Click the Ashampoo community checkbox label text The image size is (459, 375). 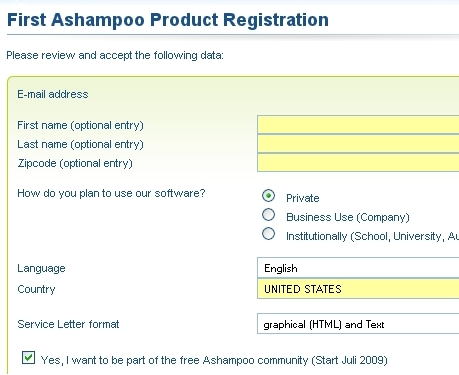pyautogui.click(x=214, y=360)
